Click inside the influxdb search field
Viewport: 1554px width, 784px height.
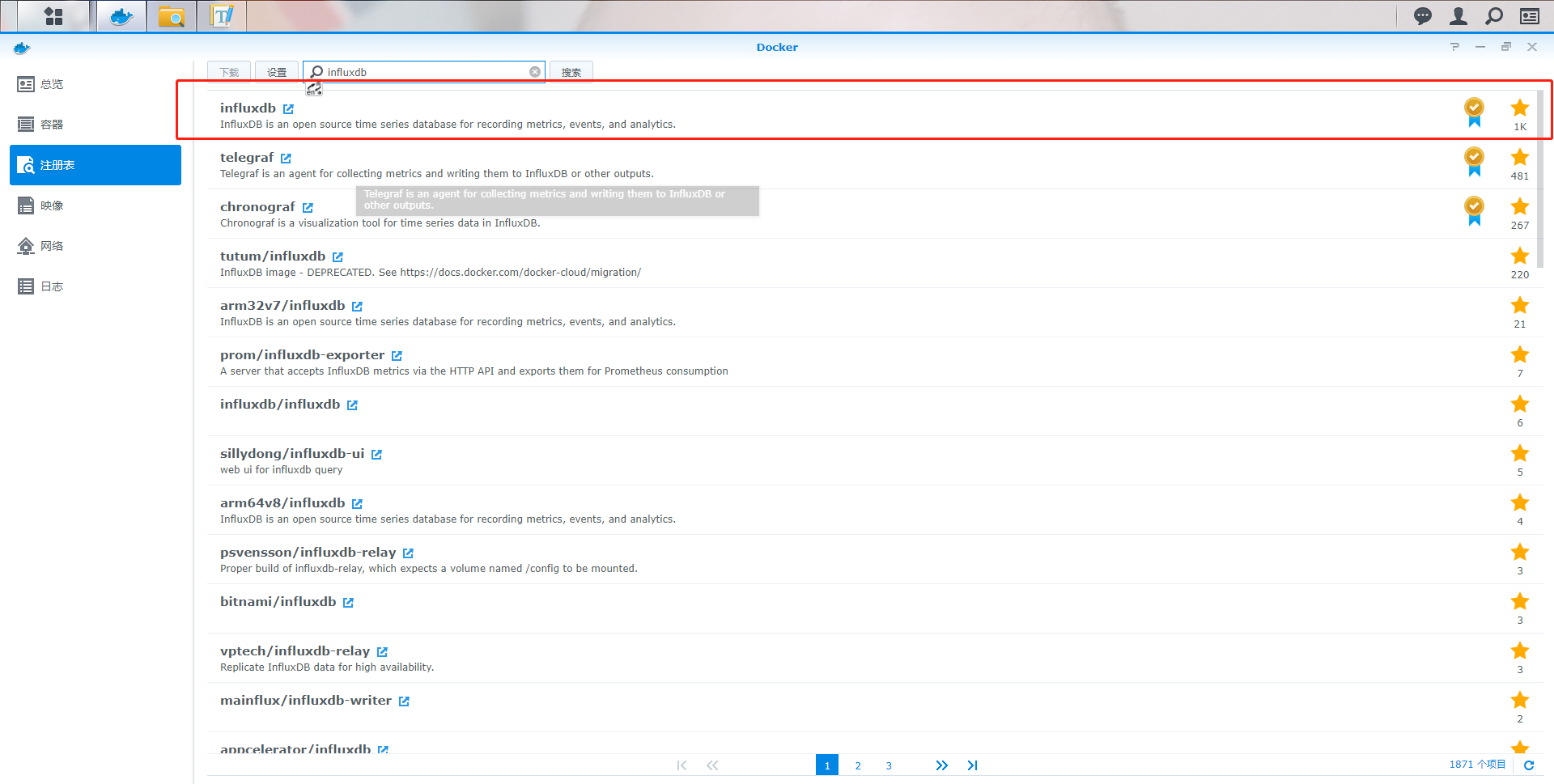(x=424, y=72)
